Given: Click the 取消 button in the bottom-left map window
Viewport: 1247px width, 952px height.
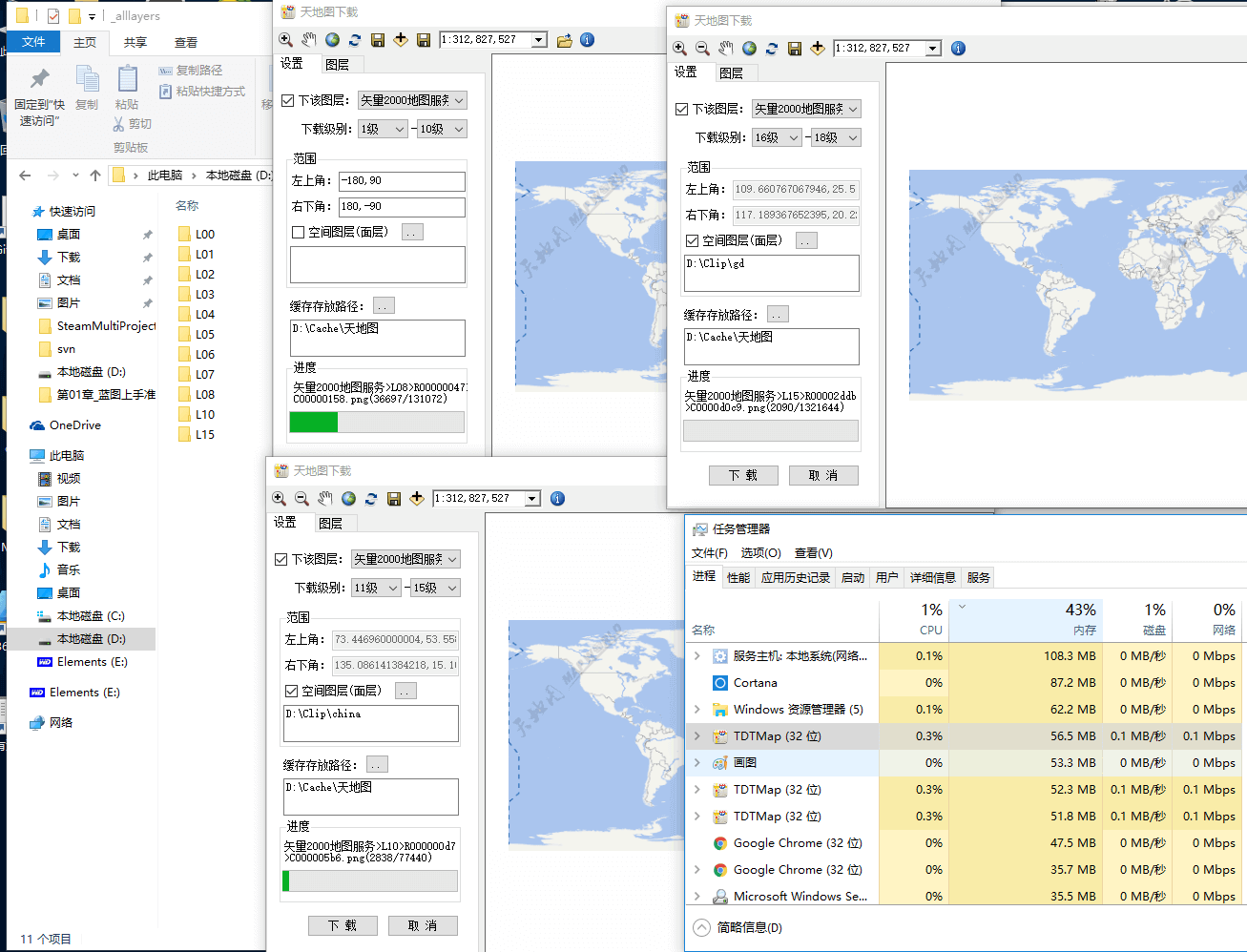Looking at the screenshot, I should point(423,925).
